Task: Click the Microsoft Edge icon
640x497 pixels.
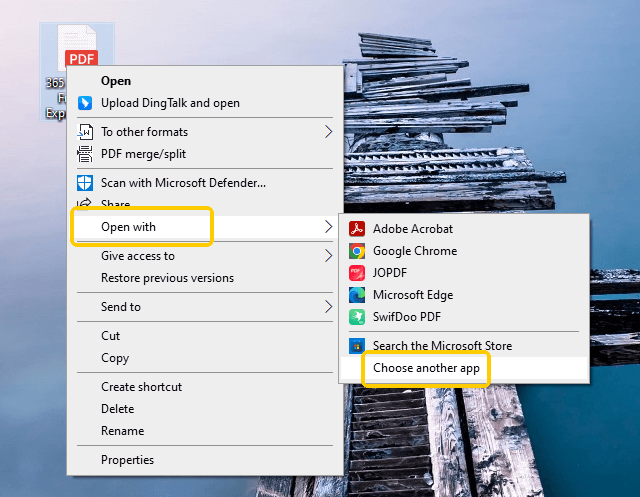Action: tap(356, 295)
